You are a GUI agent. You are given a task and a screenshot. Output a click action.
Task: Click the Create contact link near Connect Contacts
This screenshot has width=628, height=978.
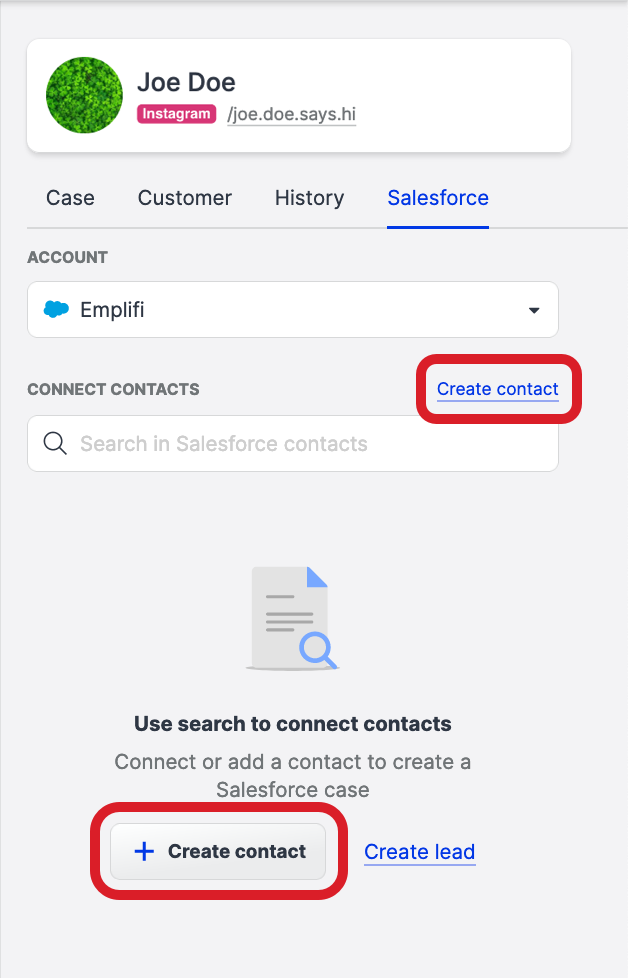498,389
